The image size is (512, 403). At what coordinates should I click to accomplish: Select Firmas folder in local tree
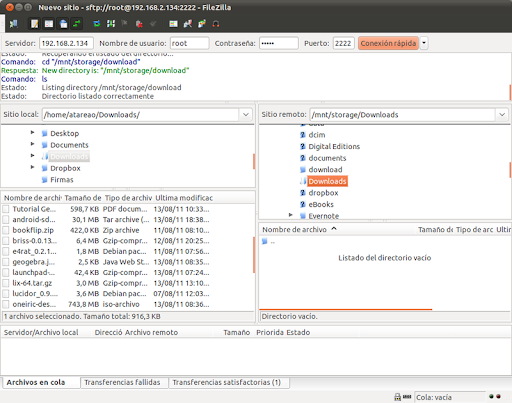pos(62,180)
